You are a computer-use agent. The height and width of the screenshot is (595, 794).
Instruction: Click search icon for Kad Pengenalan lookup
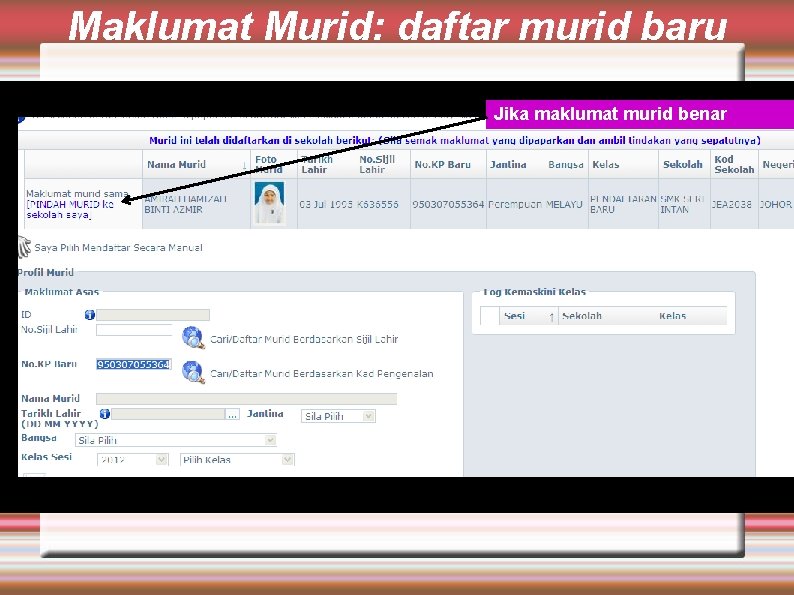click(x=193, y=372)
